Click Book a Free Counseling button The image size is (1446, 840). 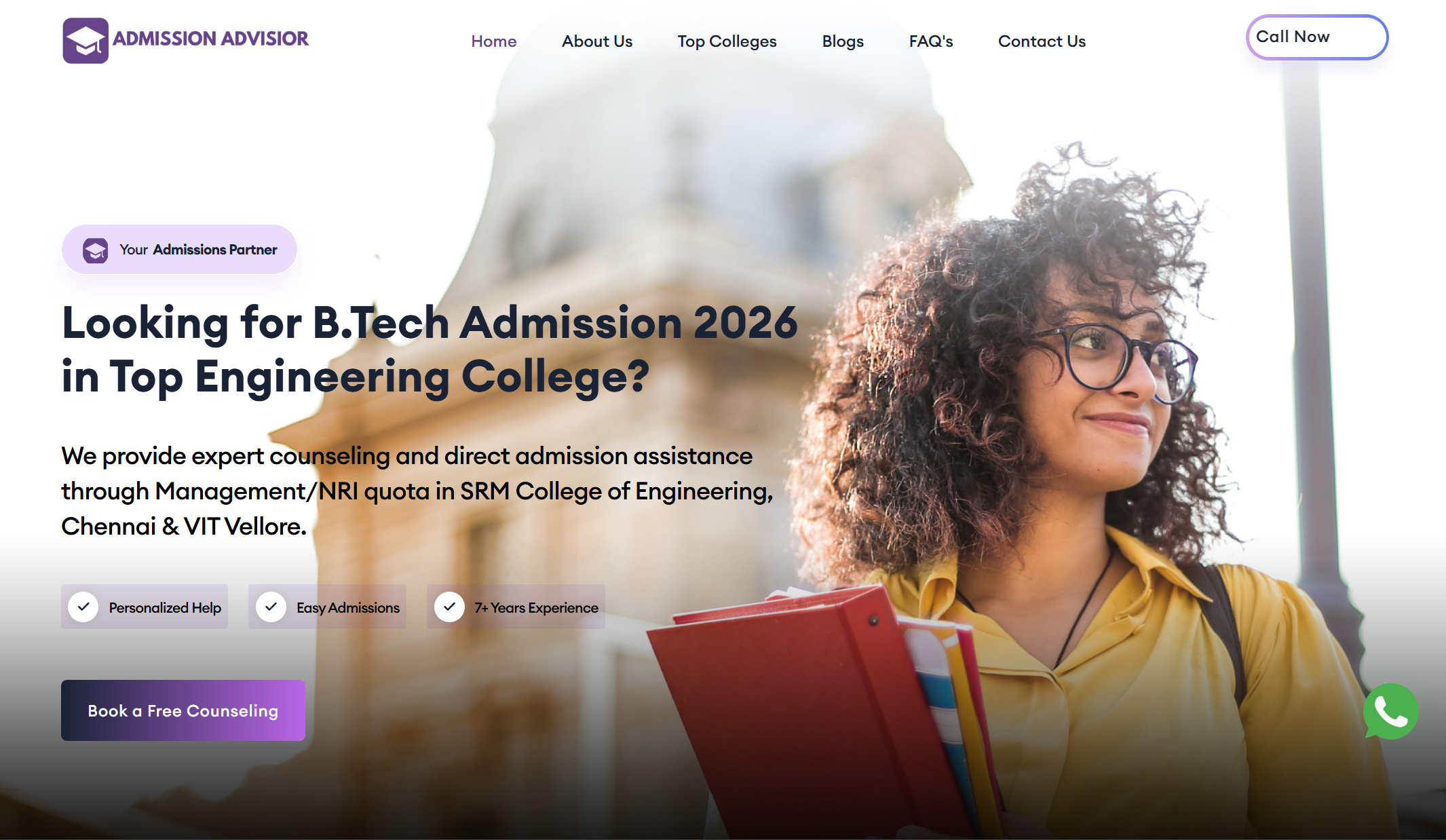(183, 710)
